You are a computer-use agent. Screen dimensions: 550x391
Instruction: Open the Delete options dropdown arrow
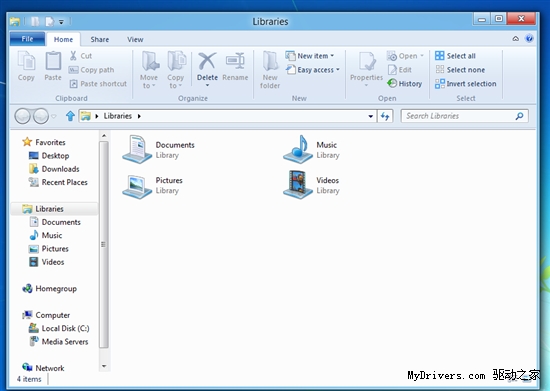tap(207, 85)
